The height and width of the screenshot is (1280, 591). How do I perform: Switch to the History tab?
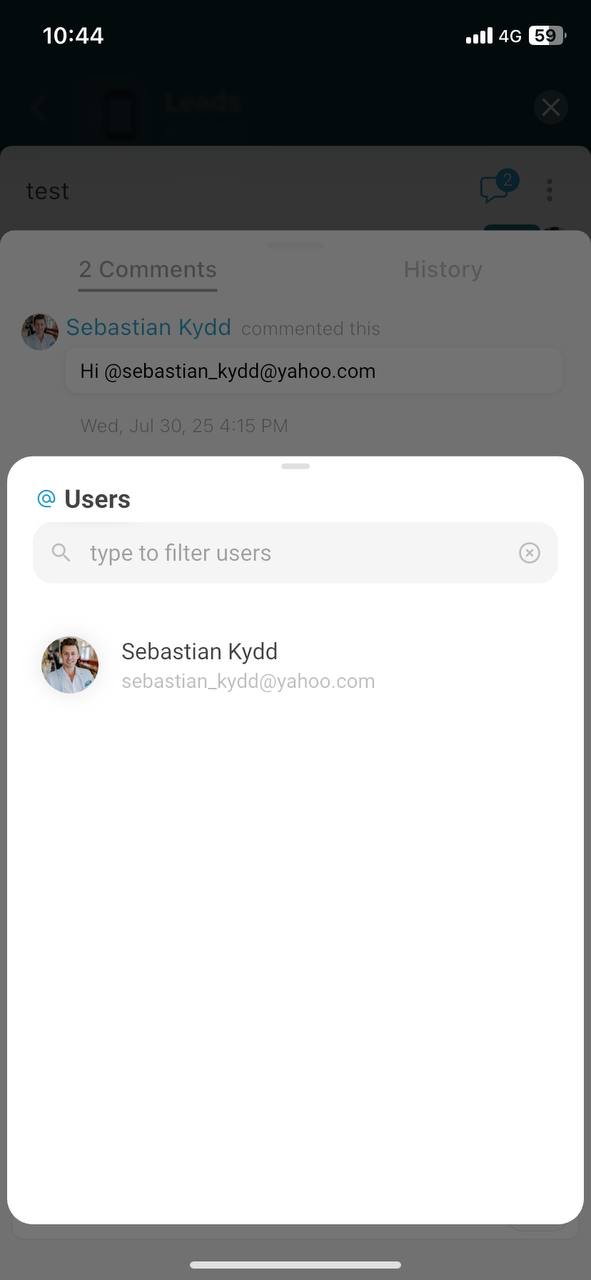pos(443,269)
